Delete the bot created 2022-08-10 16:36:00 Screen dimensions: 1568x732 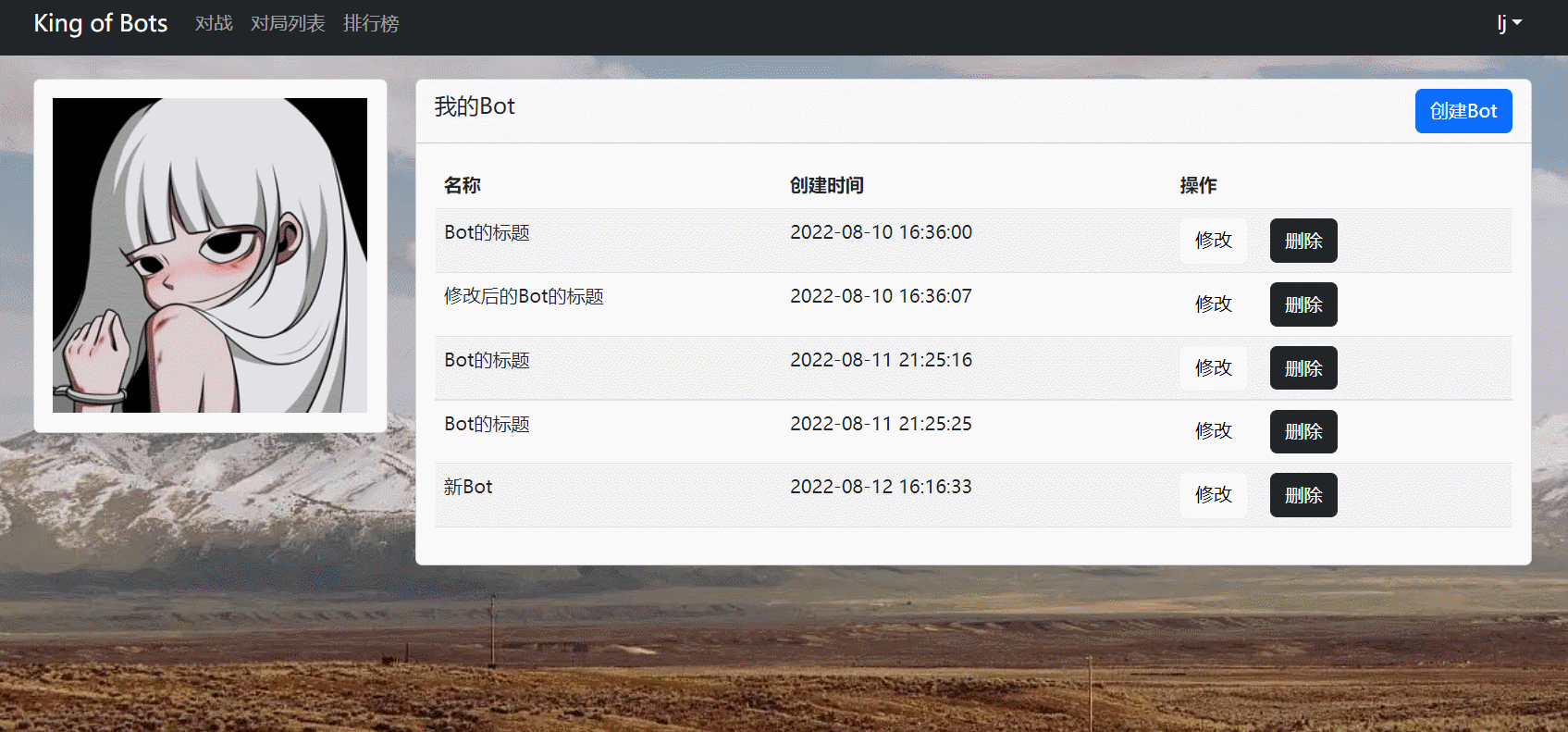pyautogui.click(x=1303, y=241)
